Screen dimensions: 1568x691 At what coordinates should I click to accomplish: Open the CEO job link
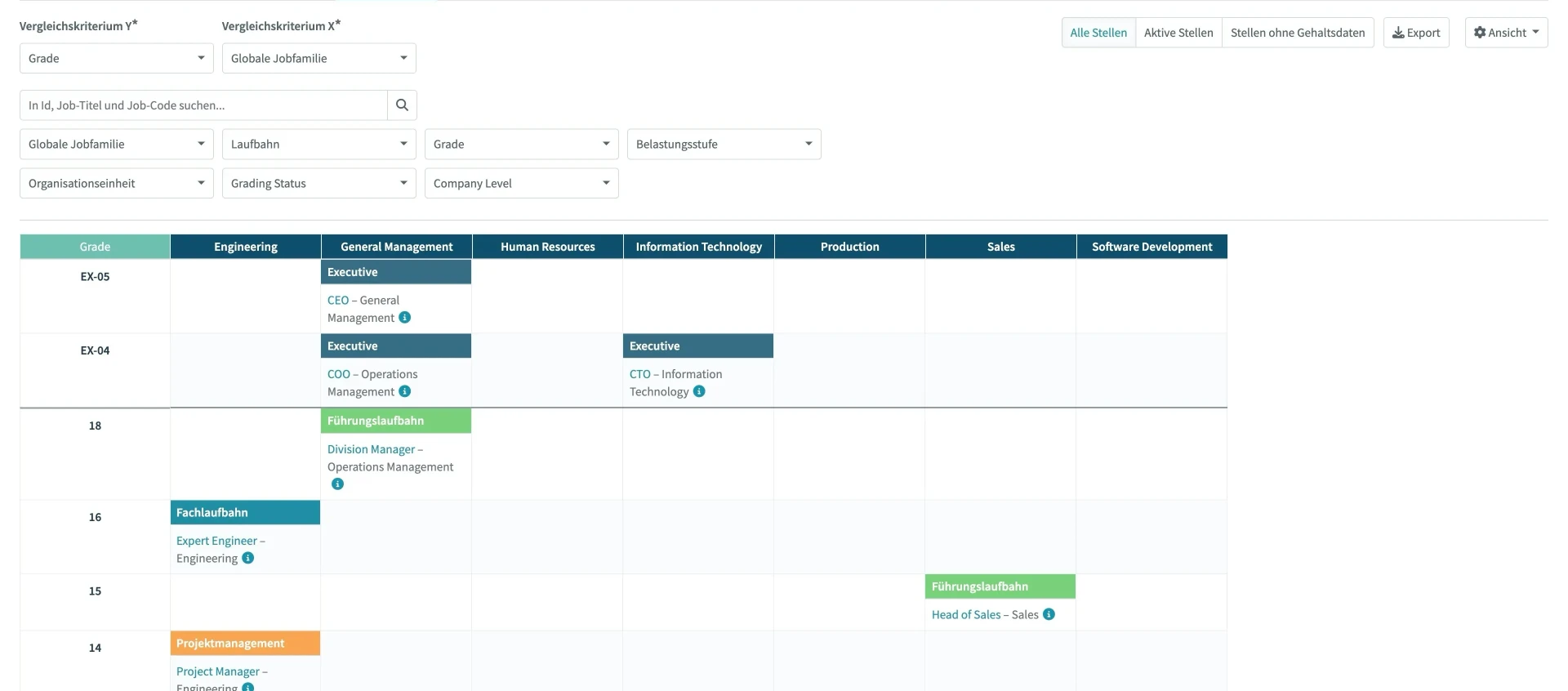338,301
